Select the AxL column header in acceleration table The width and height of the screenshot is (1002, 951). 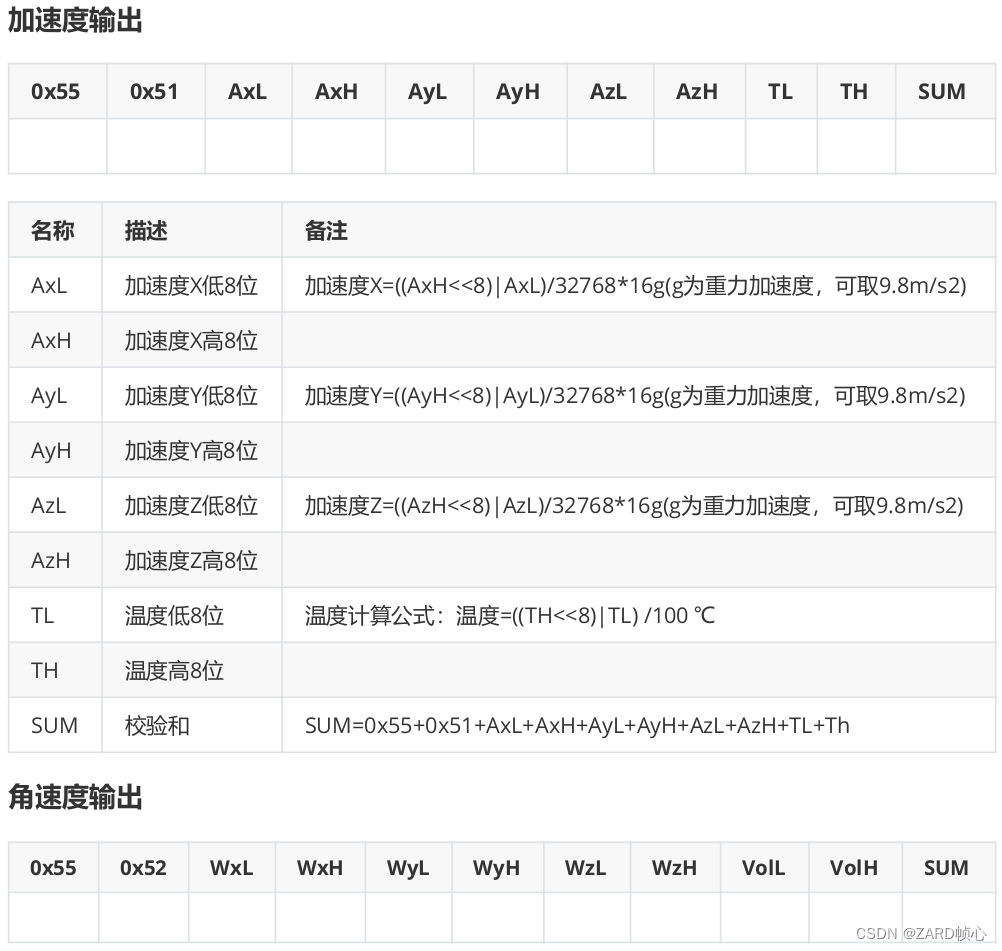[x=249, y=91]
